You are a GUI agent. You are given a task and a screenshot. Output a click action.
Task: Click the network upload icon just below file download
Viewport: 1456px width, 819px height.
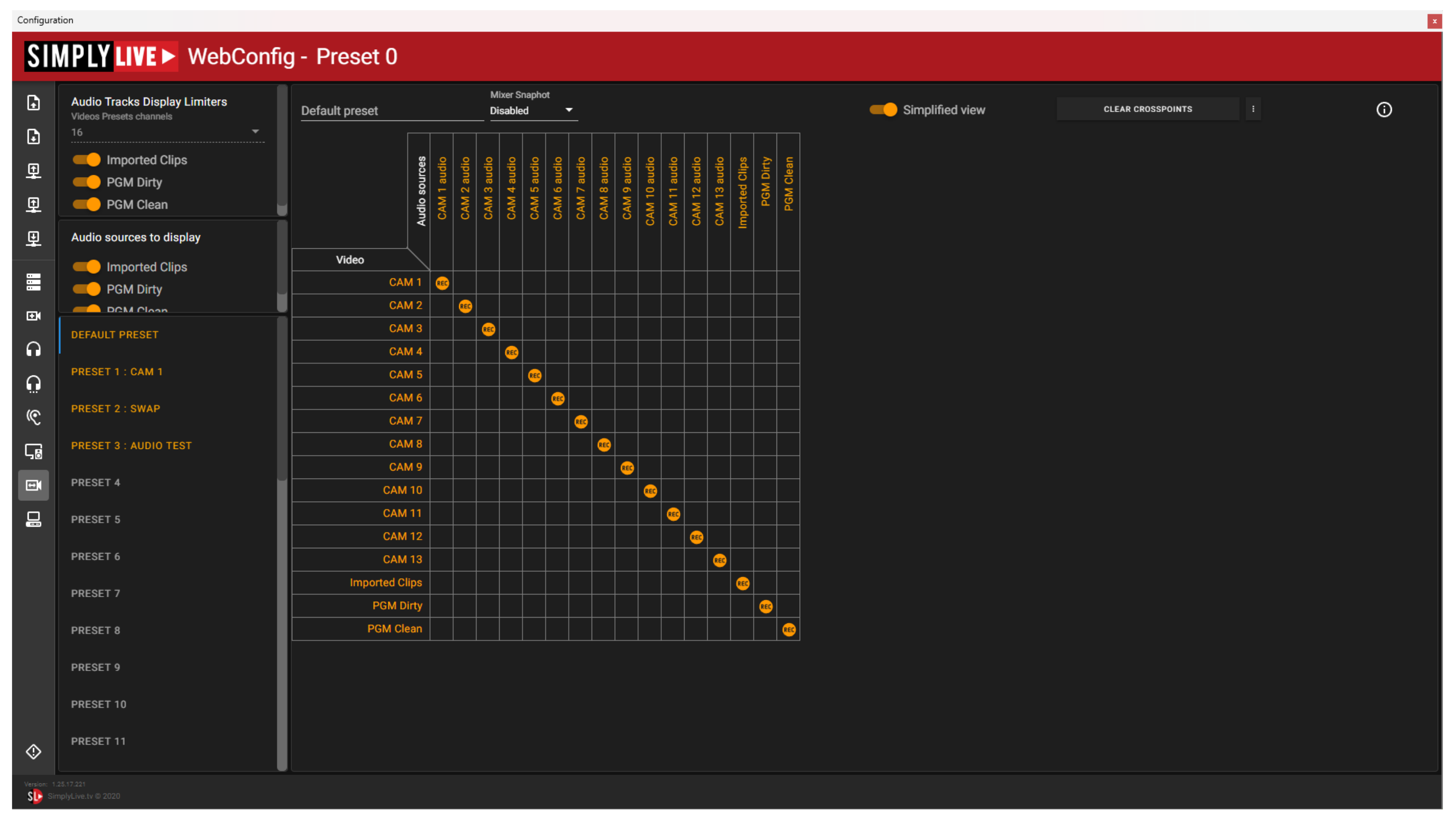click(33, 171)
